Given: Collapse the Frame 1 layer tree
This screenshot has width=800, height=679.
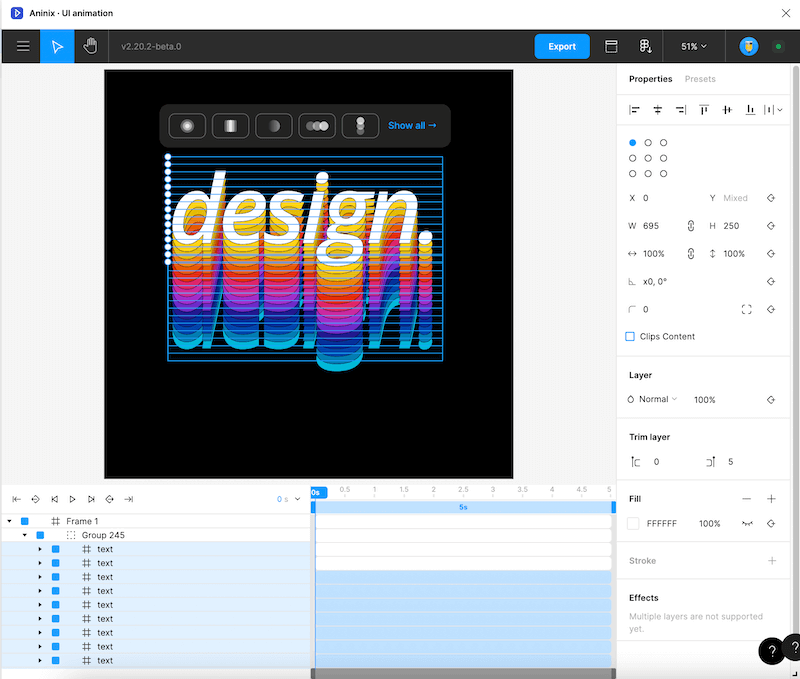Looking at the screenshot, I should tap(9, 521).
